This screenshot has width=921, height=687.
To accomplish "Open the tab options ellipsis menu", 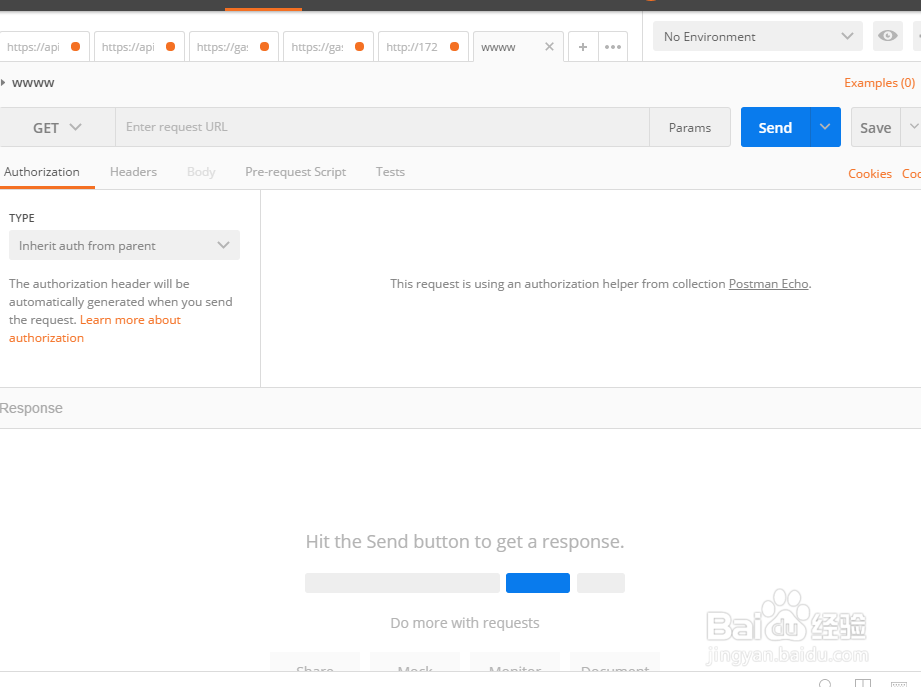I will point(613,47).
